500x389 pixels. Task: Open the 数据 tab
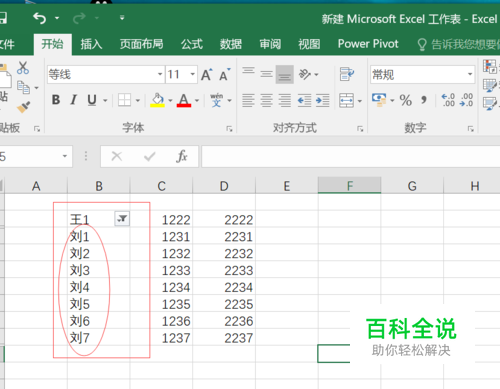click(x=231, y=44)
